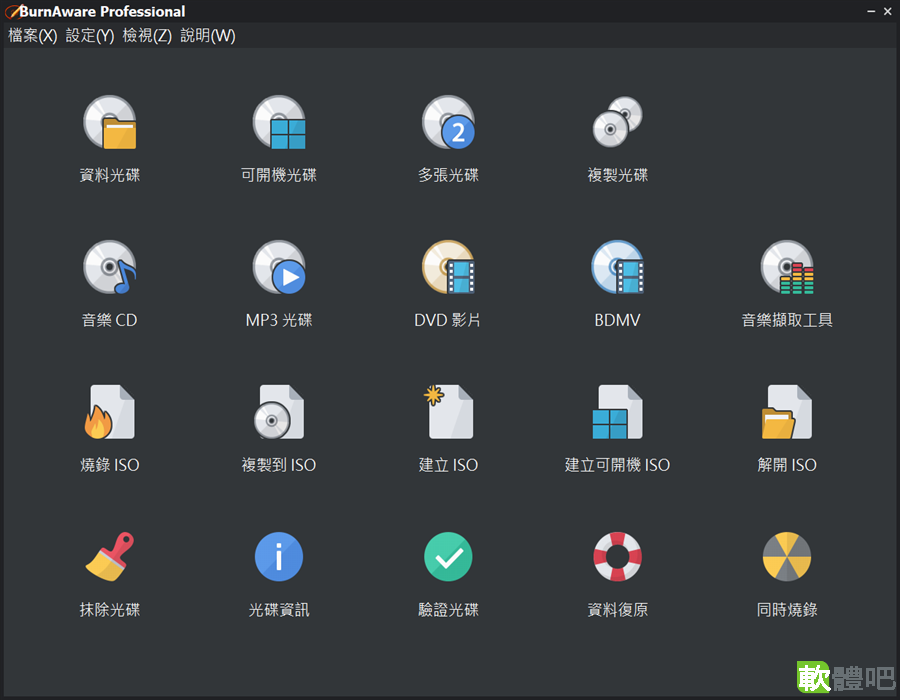This screenshot has height=700, width=900.
Task: Start the 複製光碟 copy disc tool
Action: [x=618, y=122]
